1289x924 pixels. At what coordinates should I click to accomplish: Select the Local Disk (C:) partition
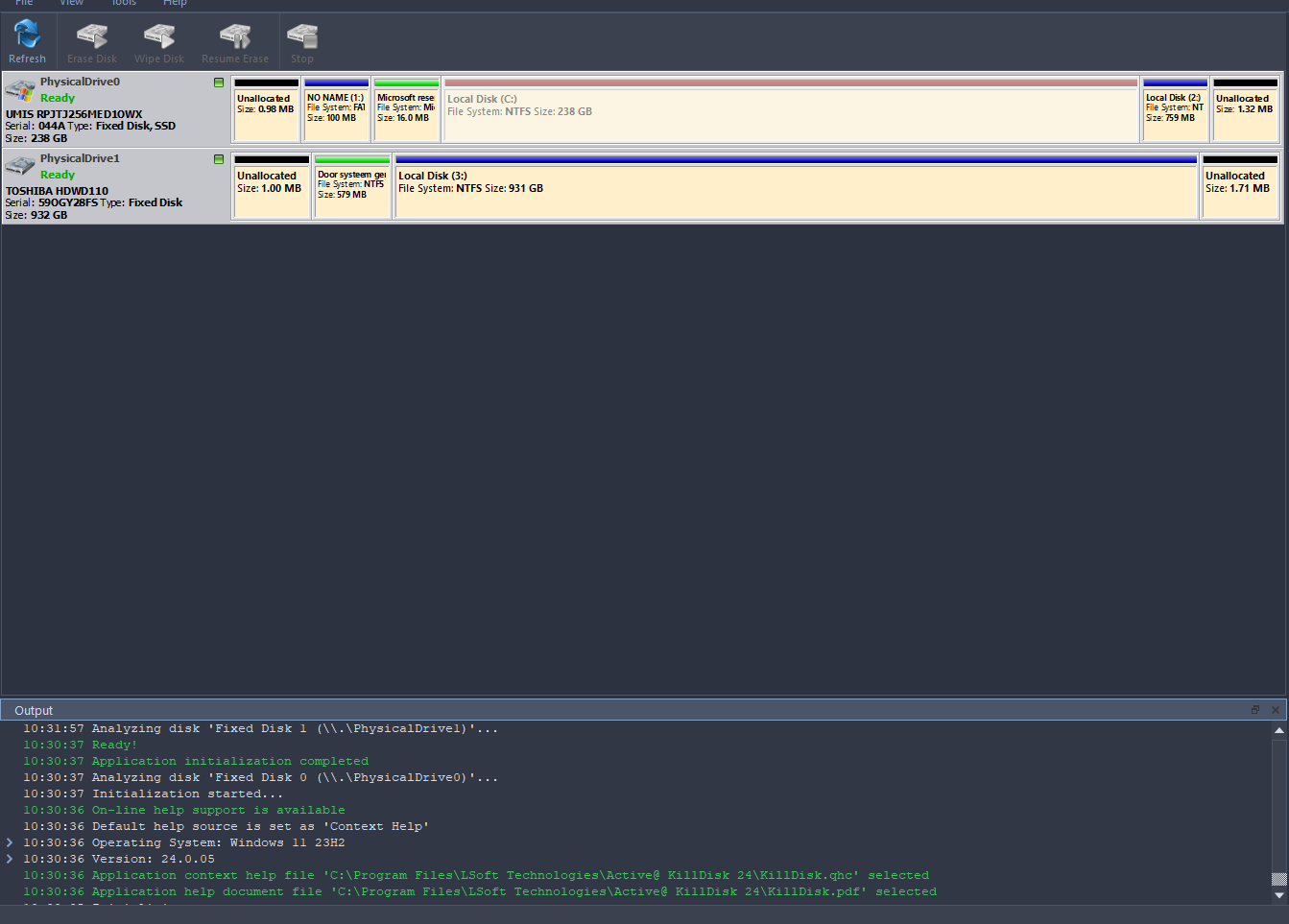point(791,109)
